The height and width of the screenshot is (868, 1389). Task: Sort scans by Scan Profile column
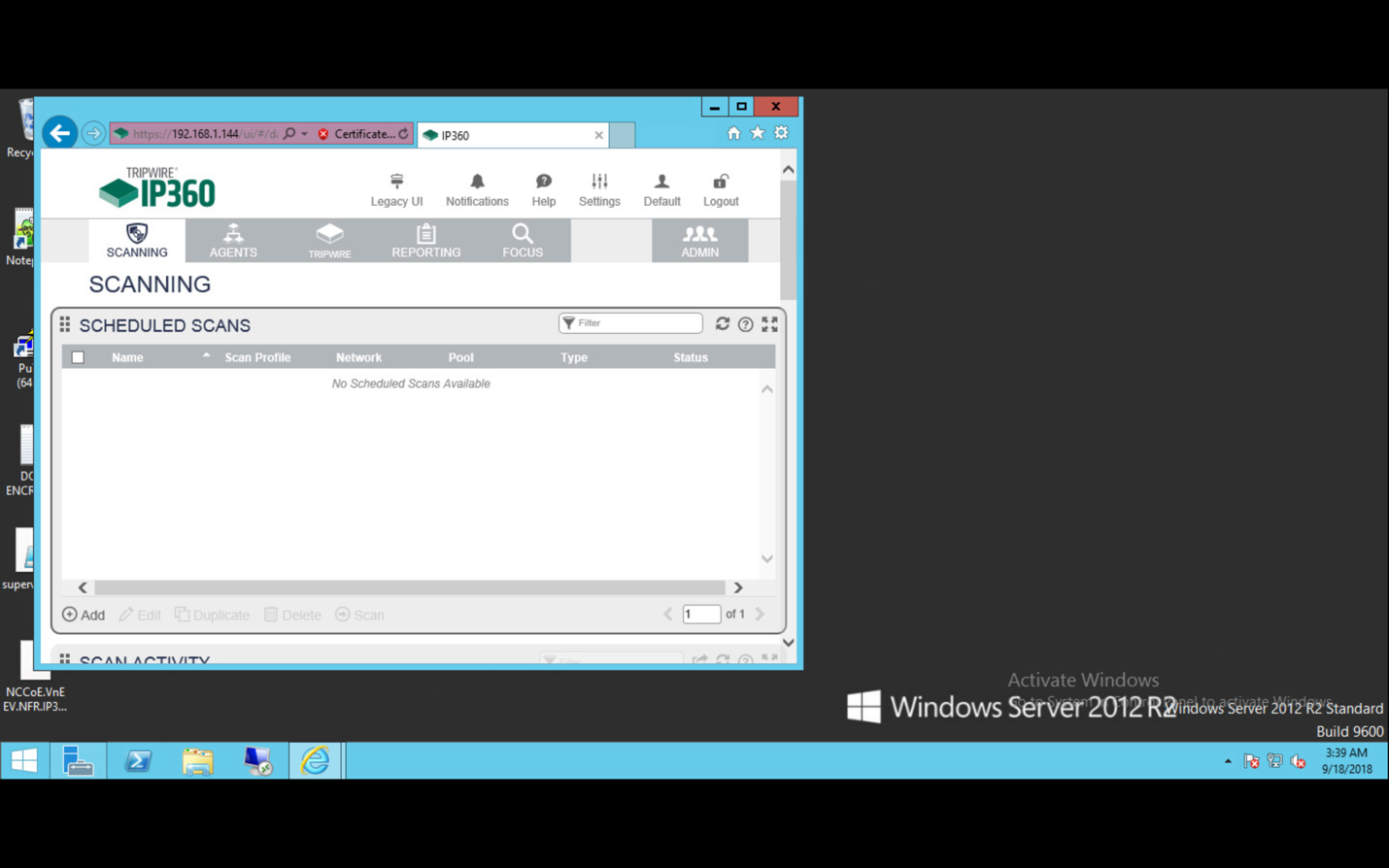tap(257, 357)
